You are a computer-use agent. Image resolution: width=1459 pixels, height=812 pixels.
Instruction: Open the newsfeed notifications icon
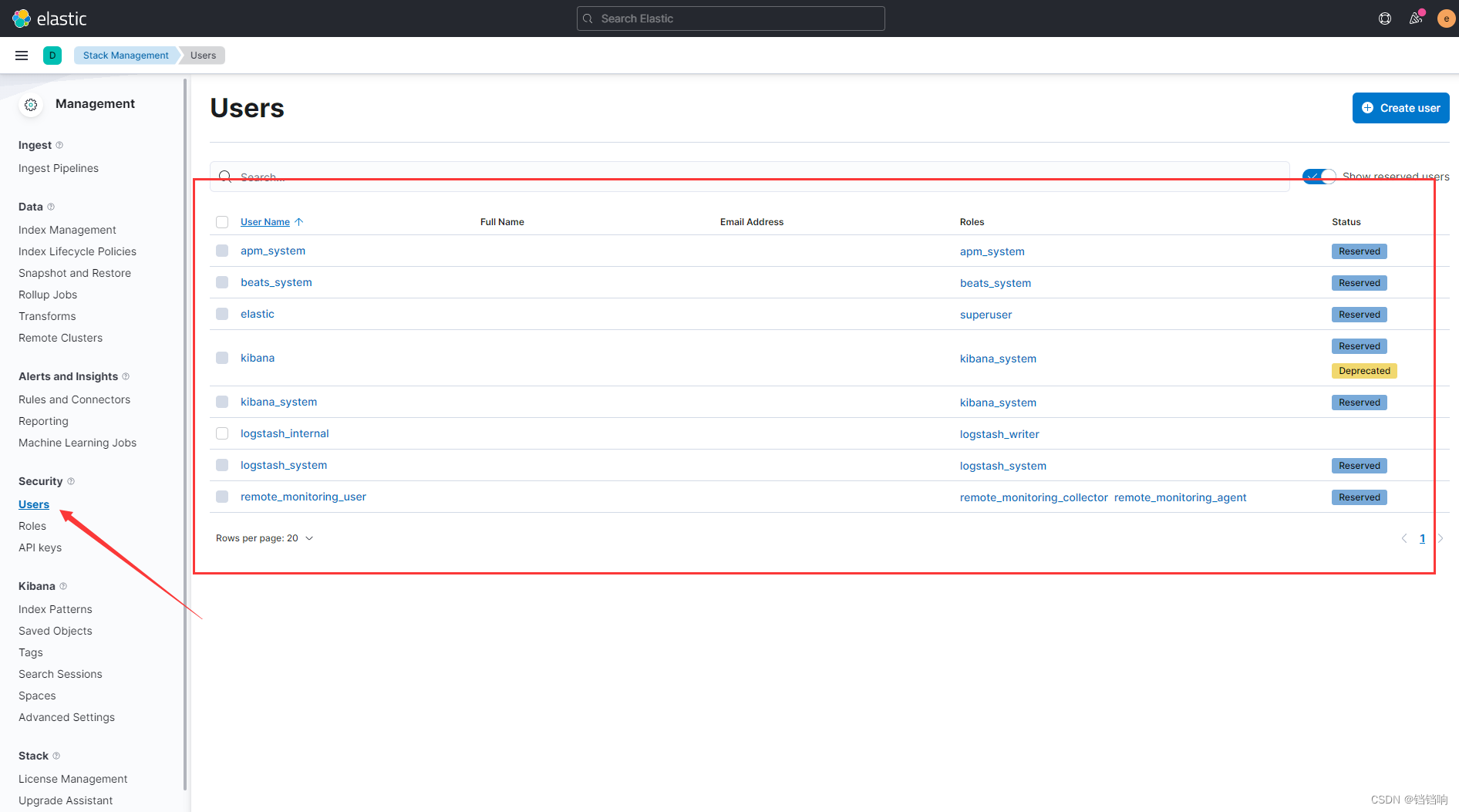[1416, 19]
